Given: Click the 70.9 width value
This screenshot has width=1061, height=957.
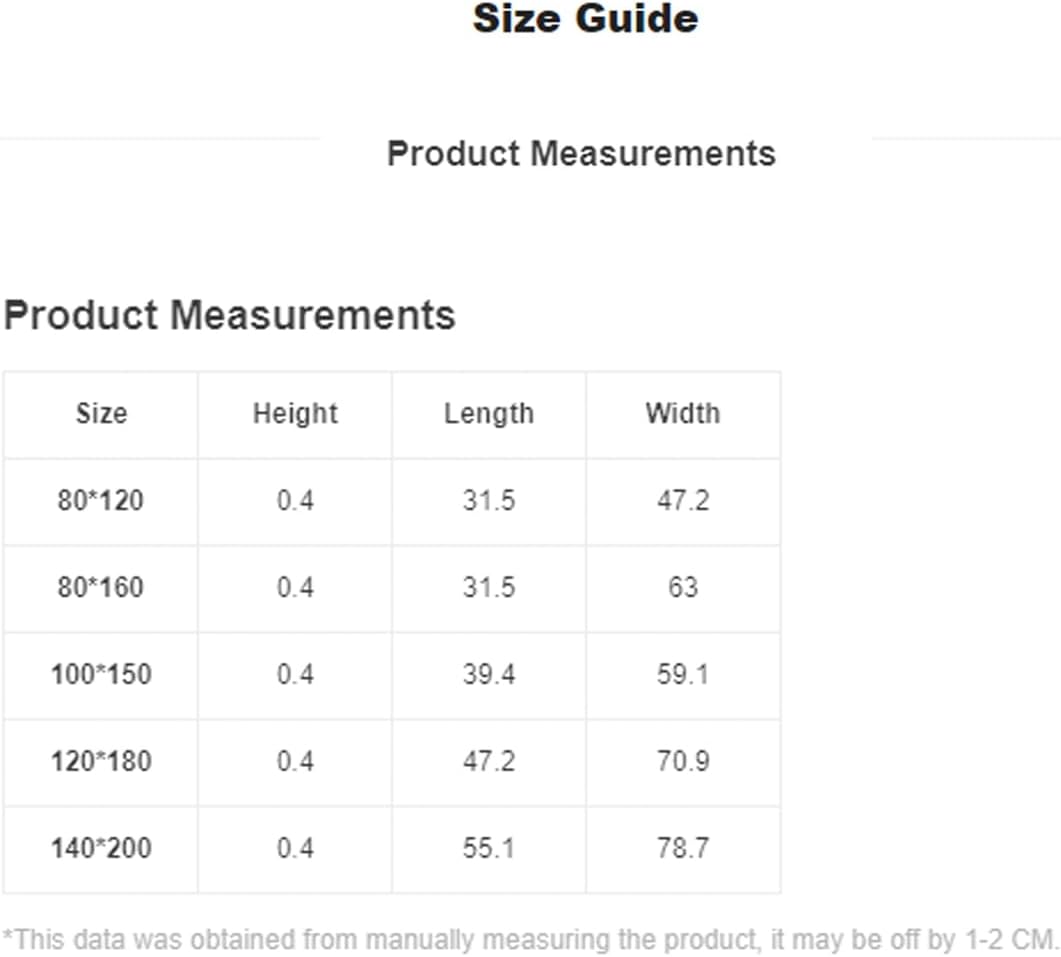Looking at the screenshot, I should 683,761.
